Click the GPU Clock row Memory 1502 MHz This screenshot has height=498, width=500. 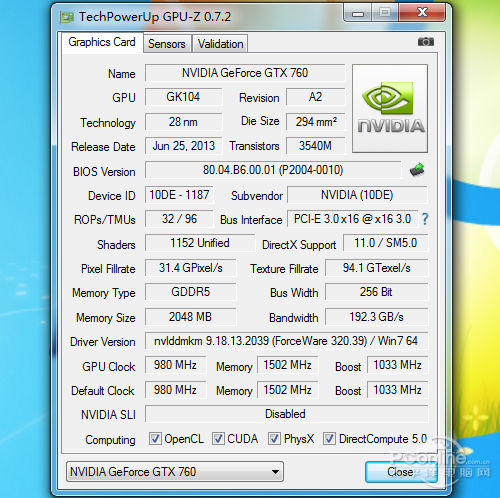[287, 365]
